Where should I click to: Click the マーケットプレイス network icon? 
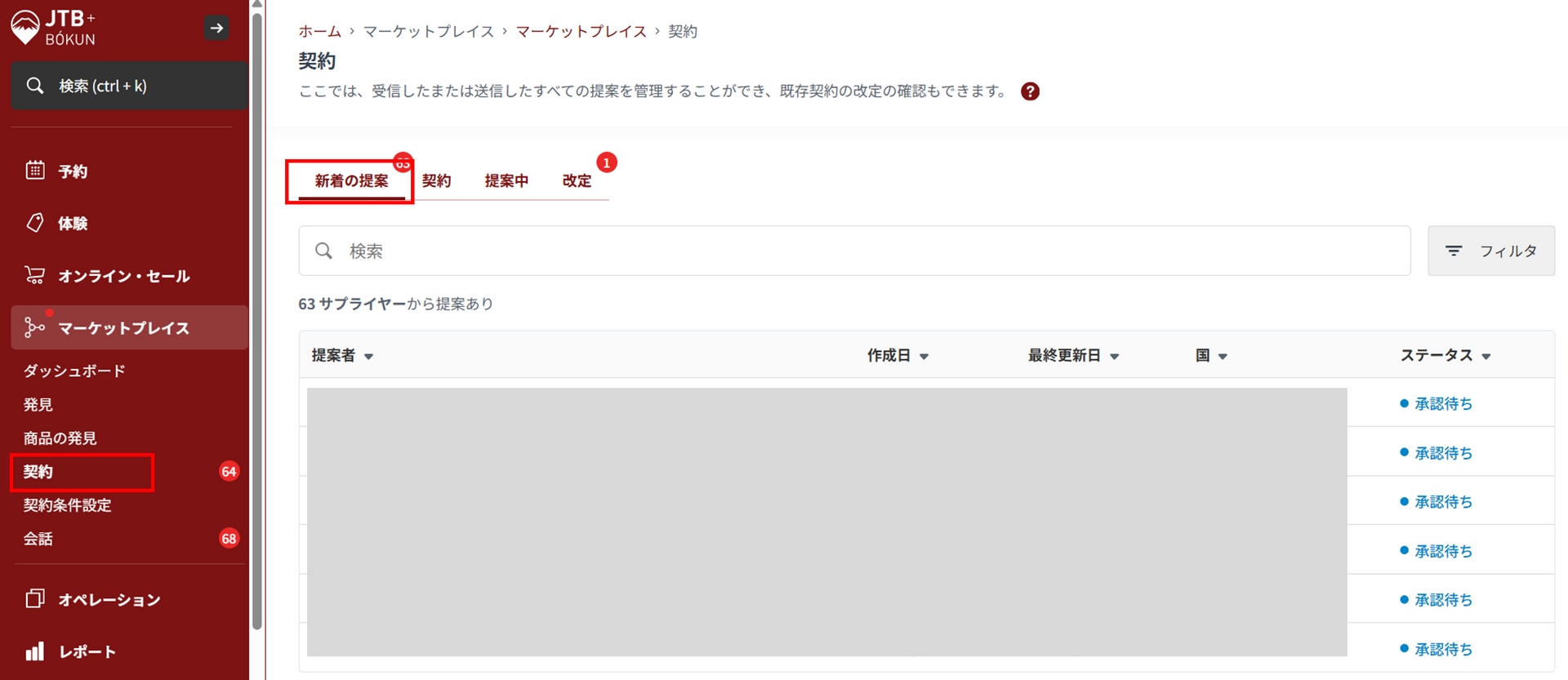coord(34,327)
